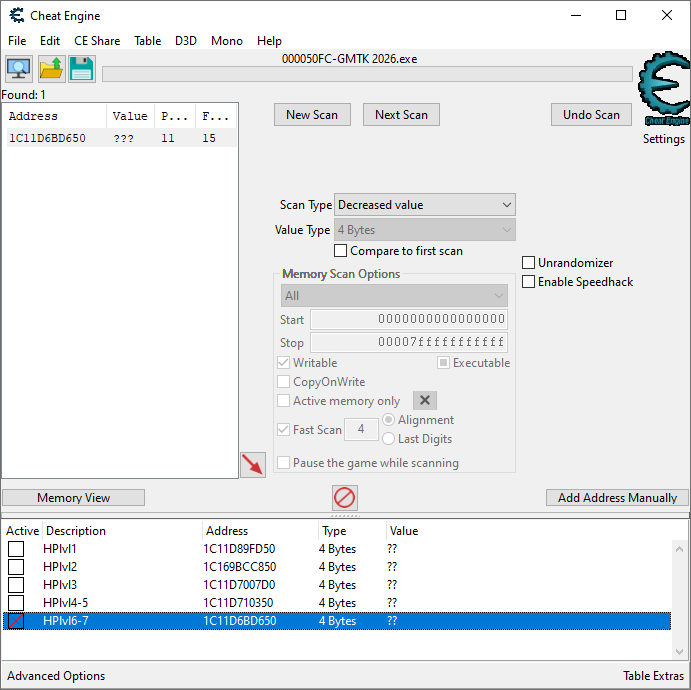Open the process list computer icon
Screen dimensions: 691x690
point(19,69)
